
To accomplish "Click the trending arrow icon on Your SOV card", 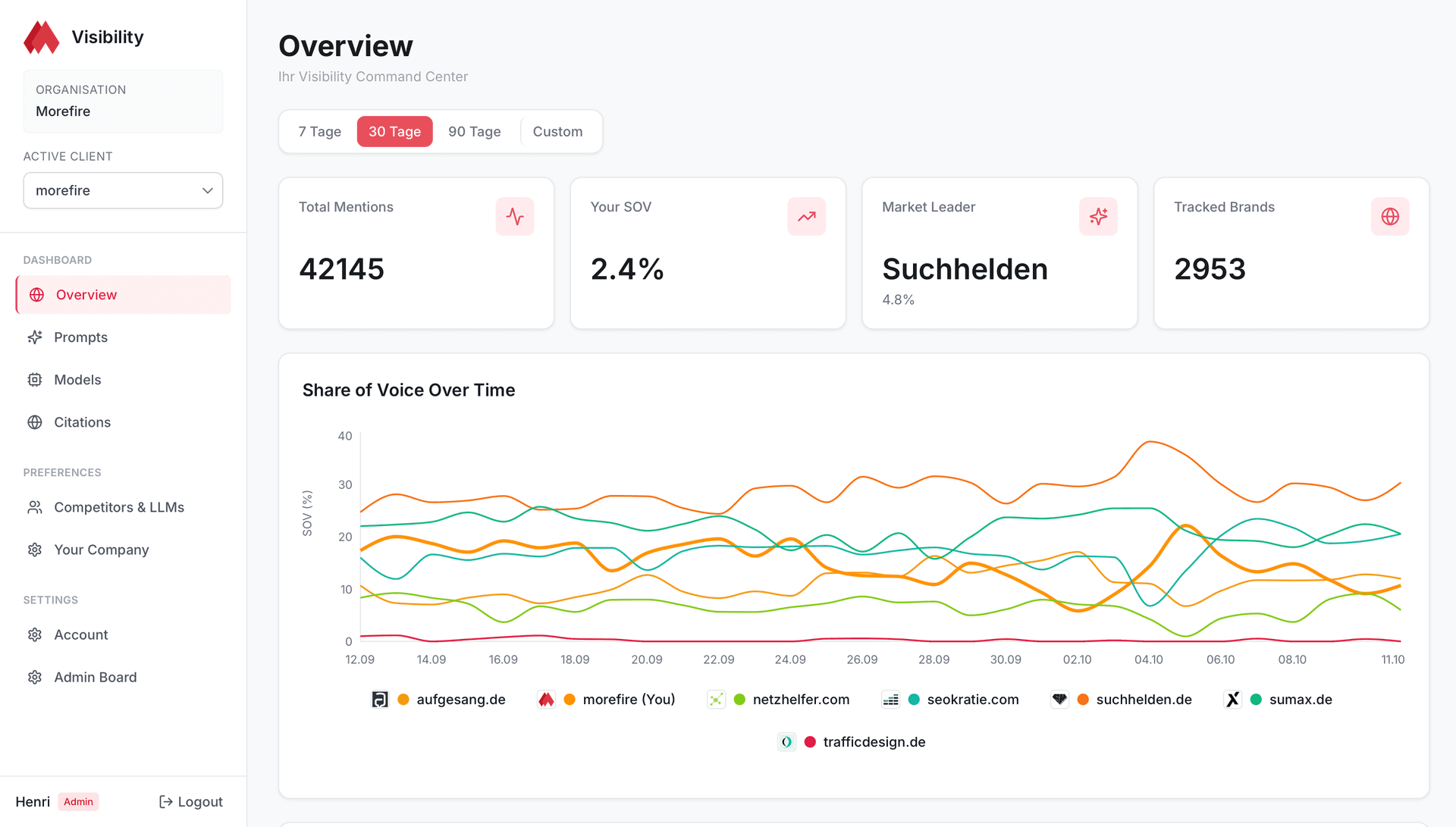I will click(x=806, y=216).
